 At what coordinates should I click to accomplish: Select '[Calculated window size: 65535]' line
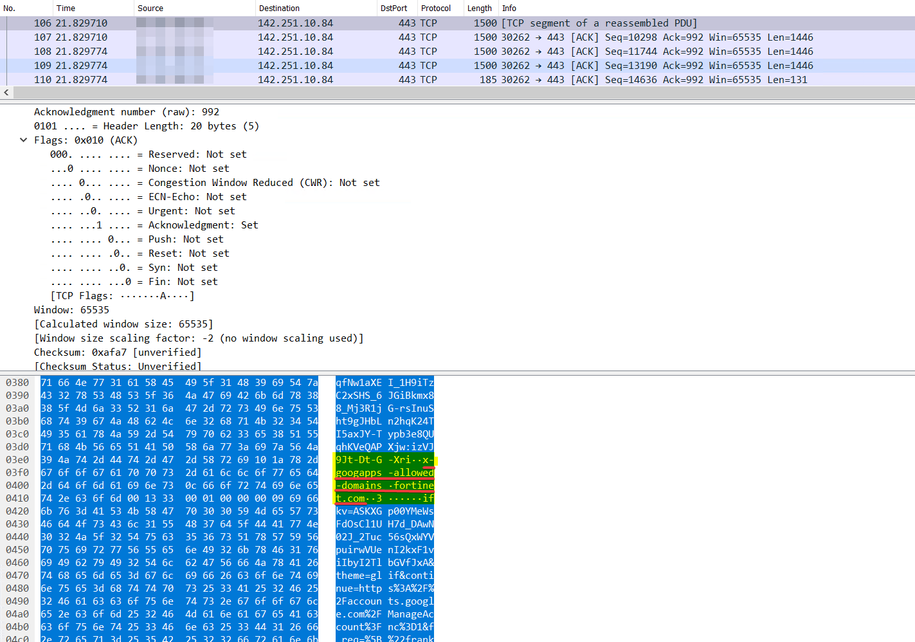pyautogui.click(x=123, y=324)
